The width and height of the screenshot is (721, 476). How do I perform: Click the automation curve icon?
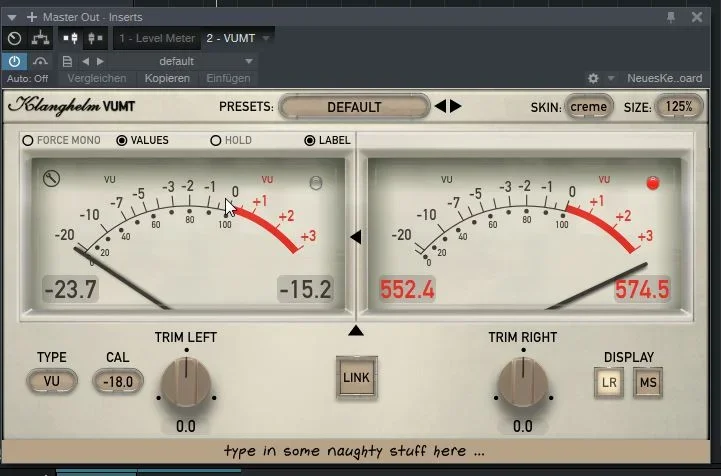(x=40, y=61)
